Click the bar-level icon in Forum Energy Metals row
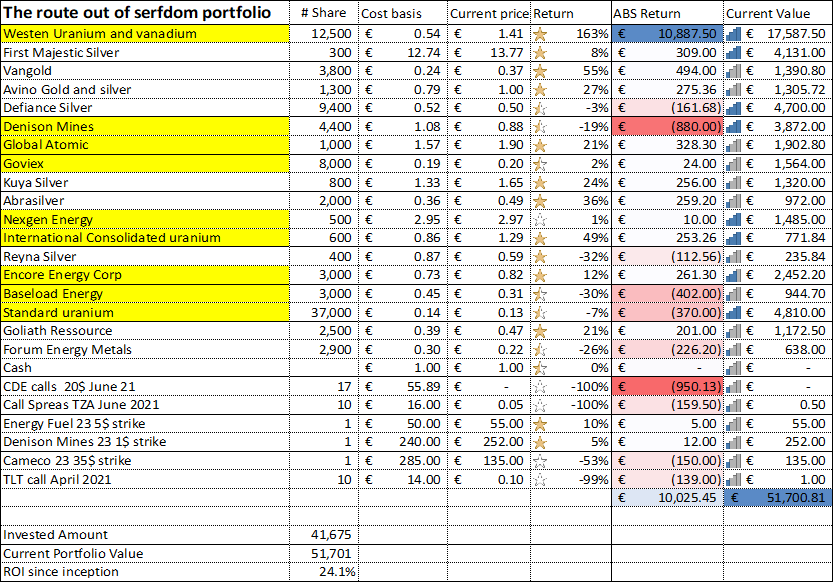This screenshot has height=583, width=834. [733, 350]
